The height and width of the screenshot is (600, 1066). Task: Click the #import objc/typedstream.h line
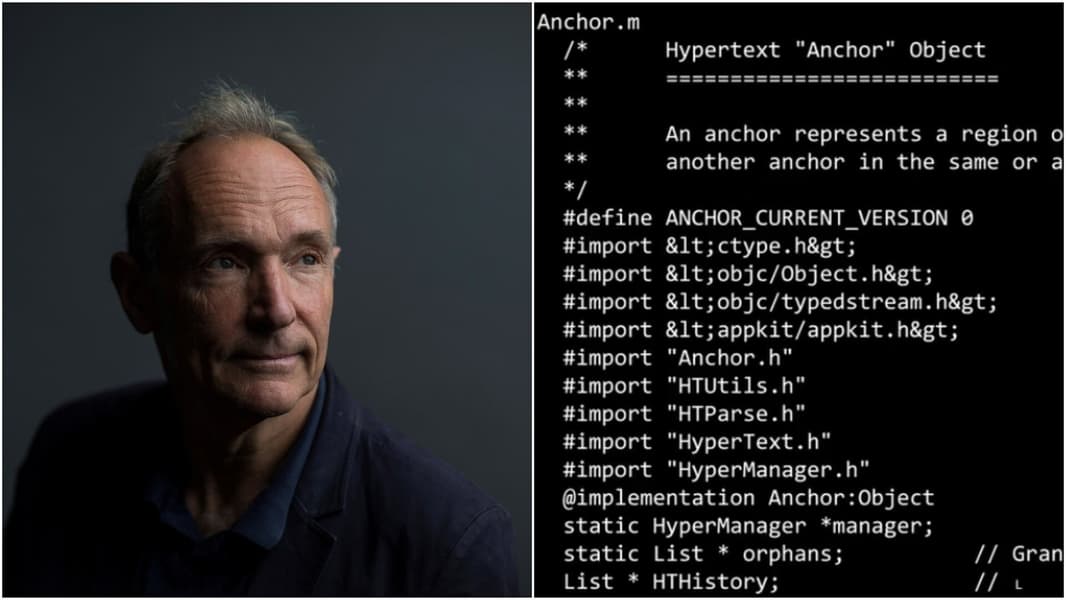(780, 302)
